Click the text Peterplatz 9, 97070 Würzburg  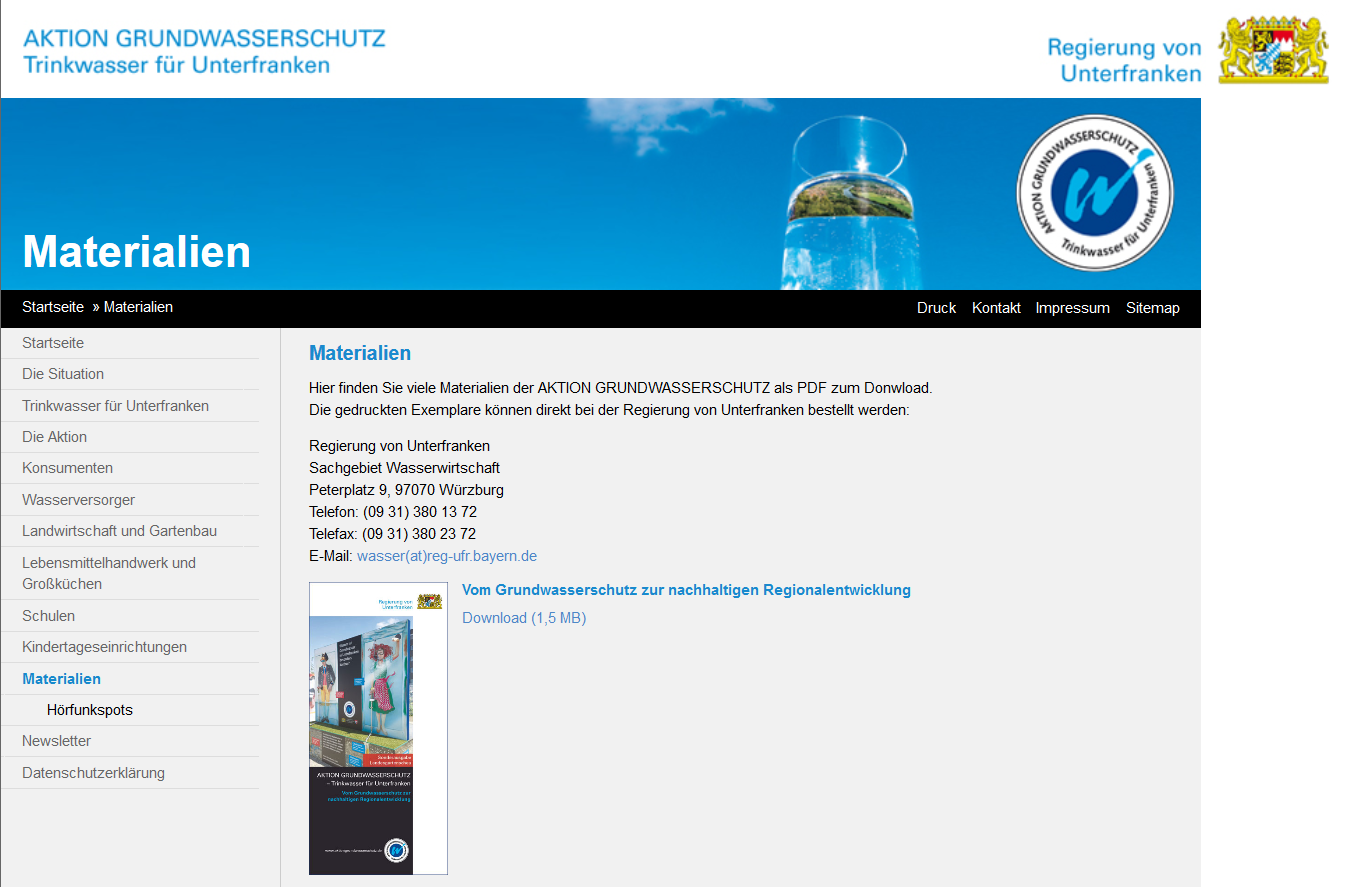pos(406,490)
